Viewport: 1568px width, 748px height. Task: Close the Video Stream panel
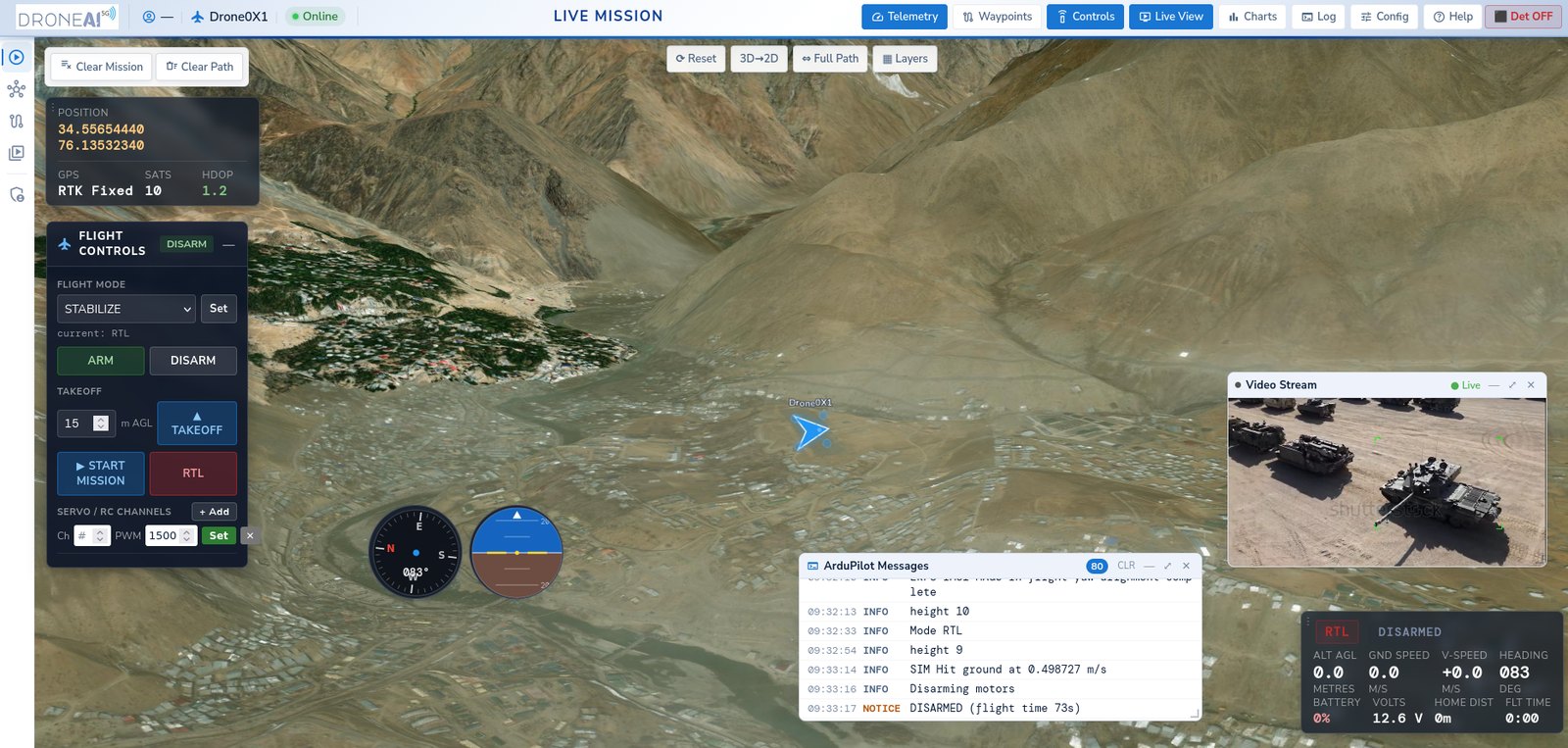1531,385
